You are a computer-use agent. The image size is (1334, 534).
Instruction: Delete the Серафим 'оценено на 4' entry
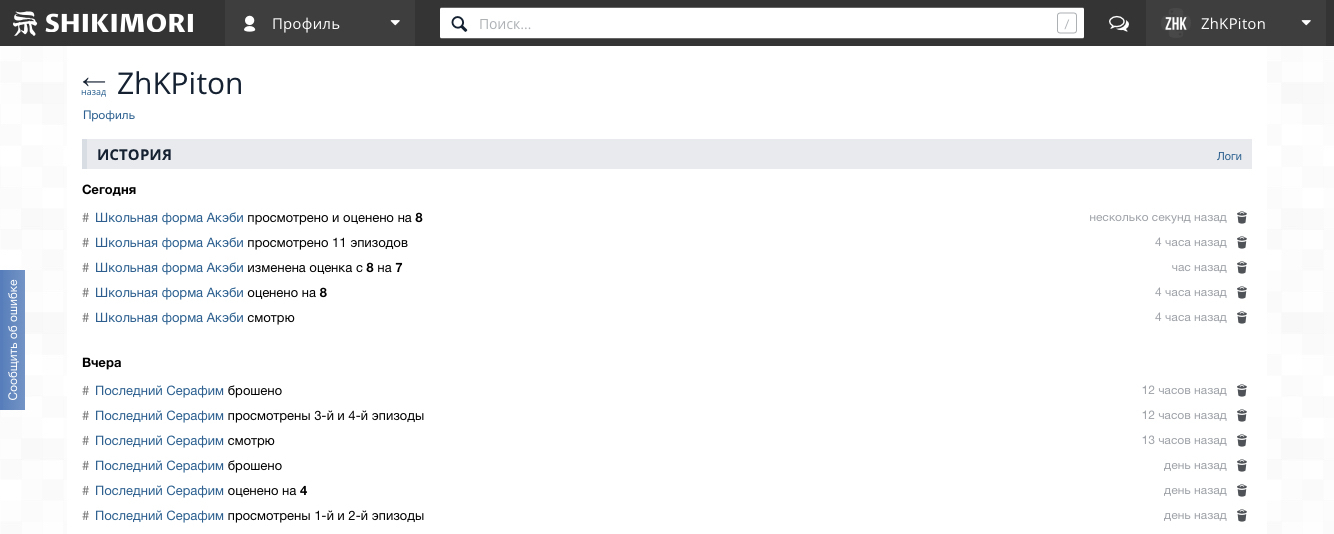1242,490
